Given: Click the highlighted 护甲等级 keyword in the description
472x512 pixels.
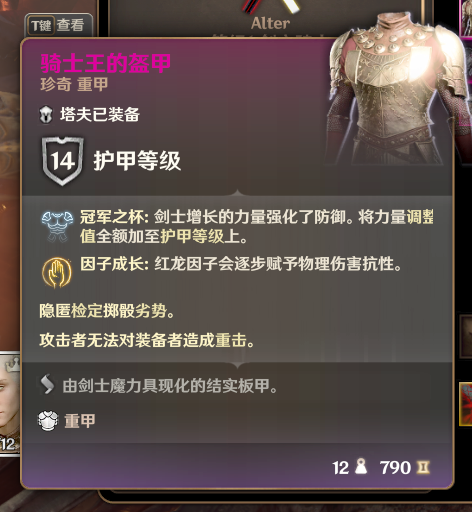Looking at the screenshot, I should (192, 237).
